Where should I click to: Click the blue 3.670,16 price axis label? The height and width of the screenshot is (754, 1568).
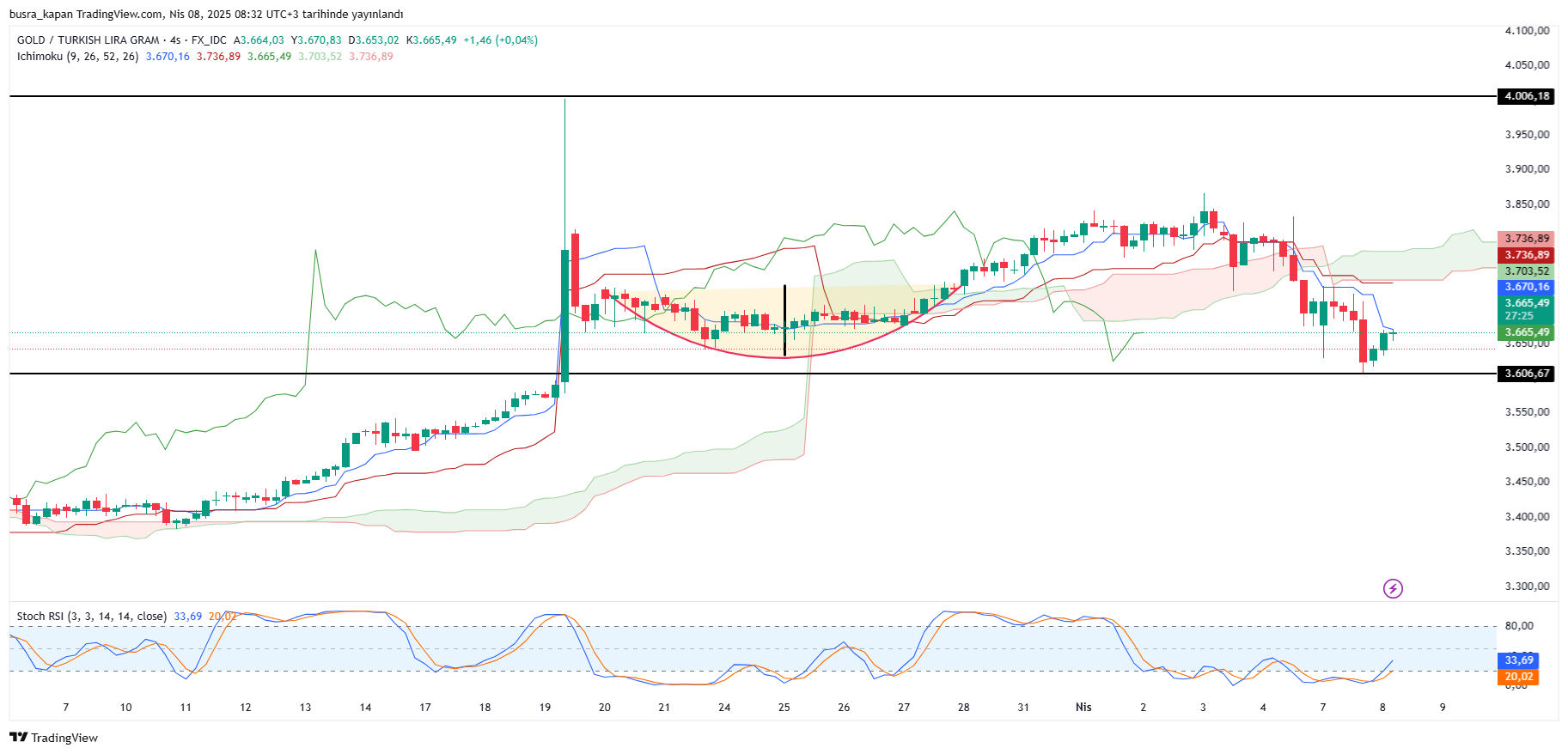click(1527, 287)
